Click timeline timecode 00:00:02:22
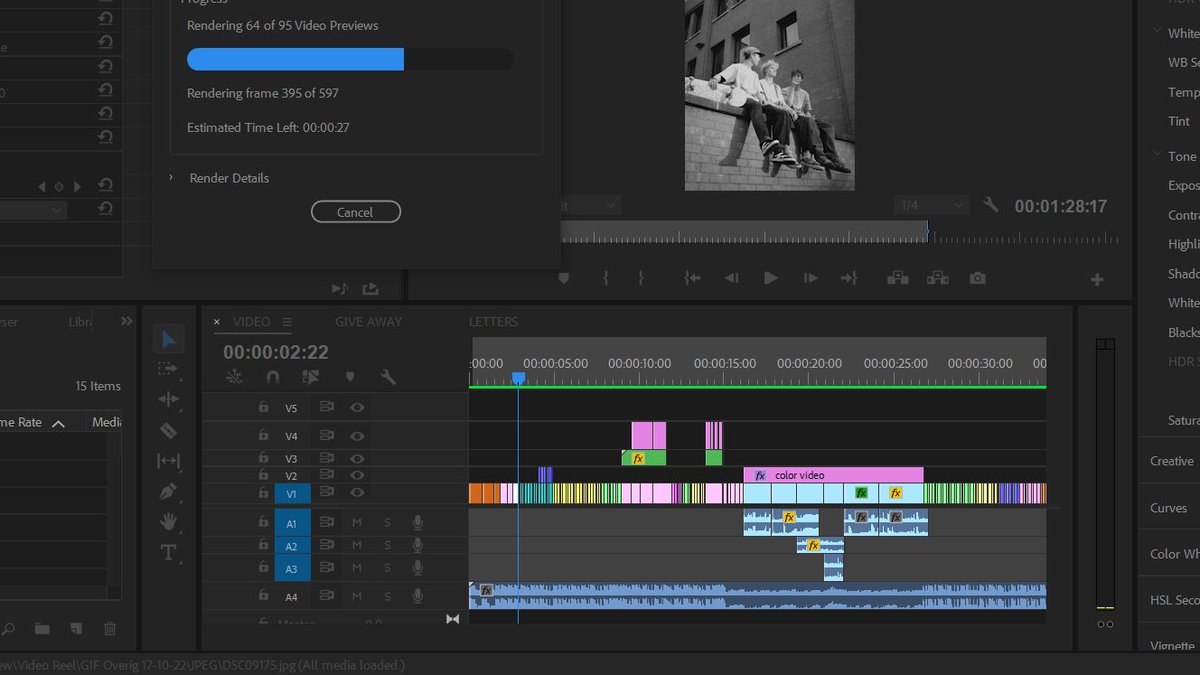 tap(276, 352)
